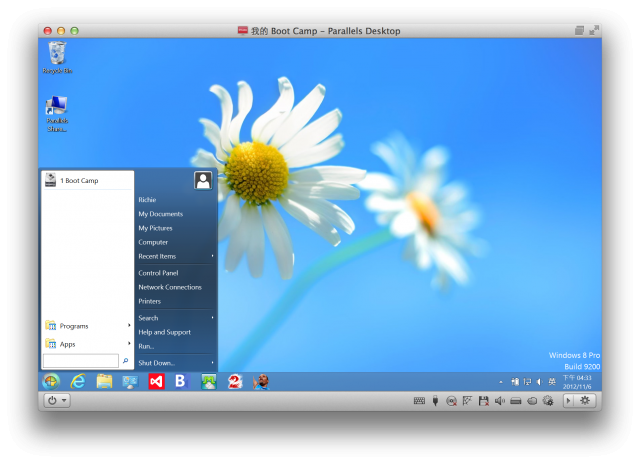Enter Coherence mode via title bar icon

click(579, 31)
